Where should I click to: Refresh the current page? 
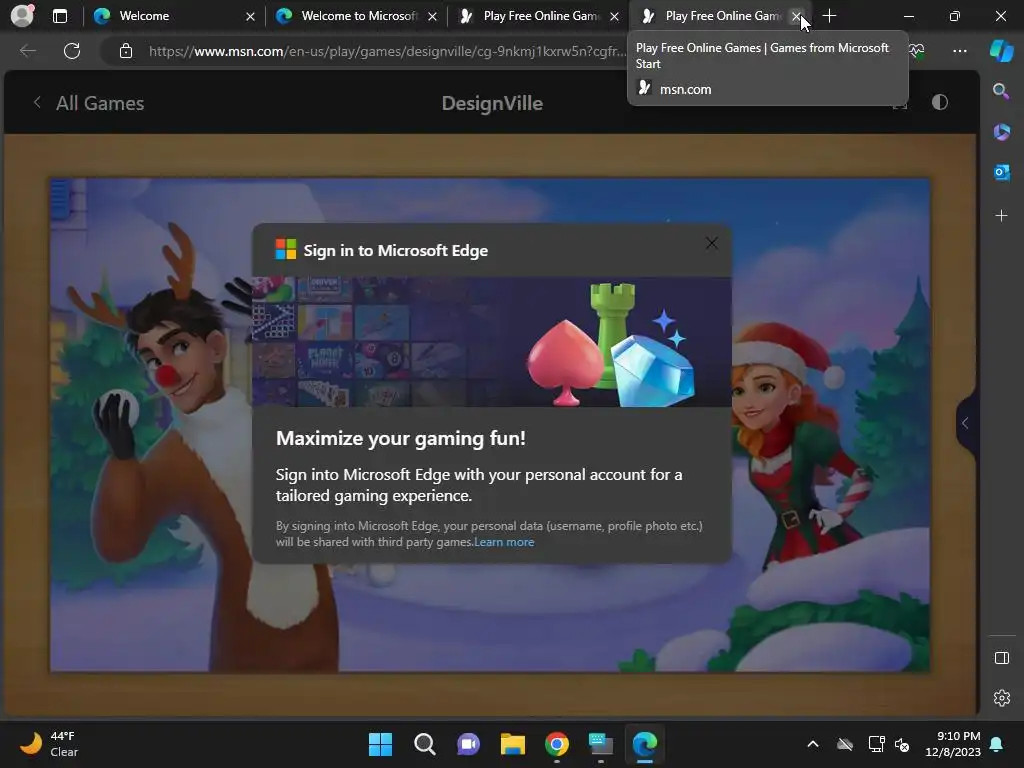(x=72, y=50)
